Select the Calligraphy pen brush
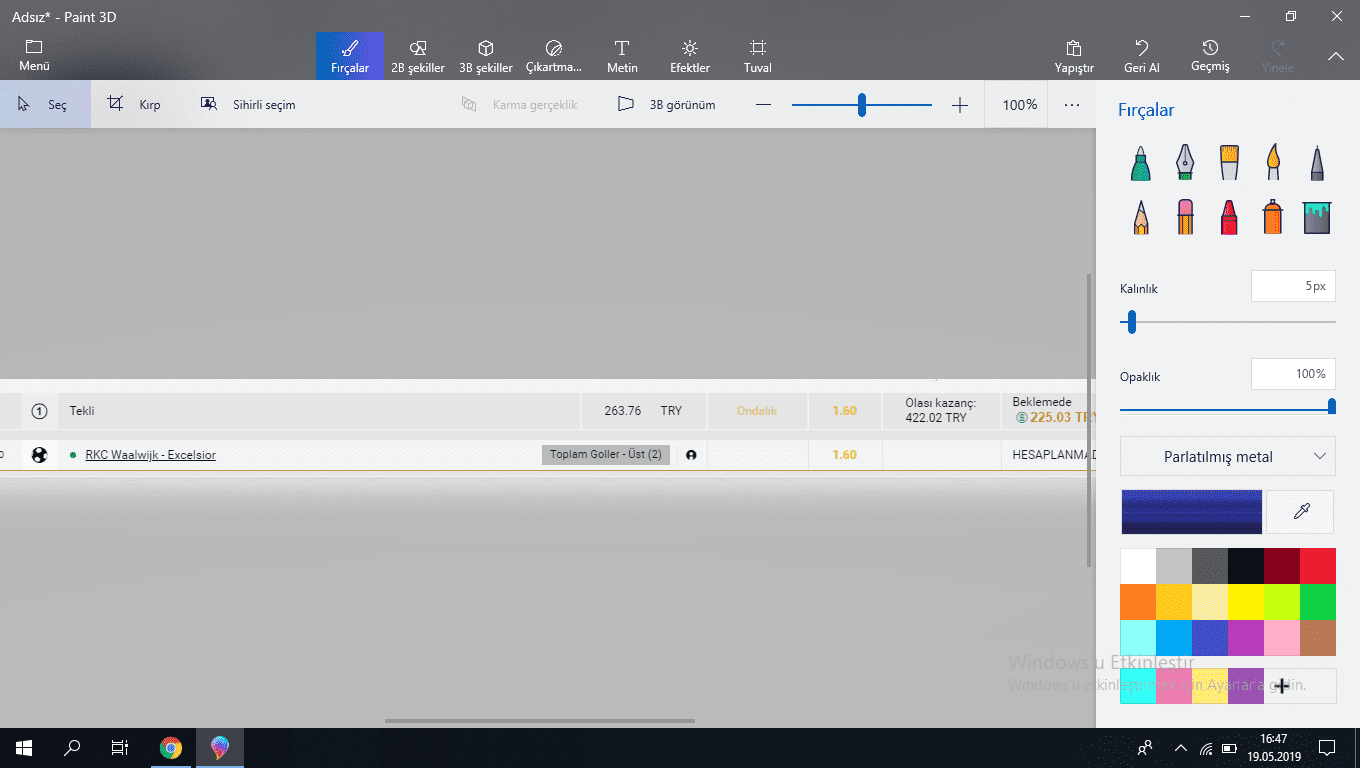 (1185, 162)
